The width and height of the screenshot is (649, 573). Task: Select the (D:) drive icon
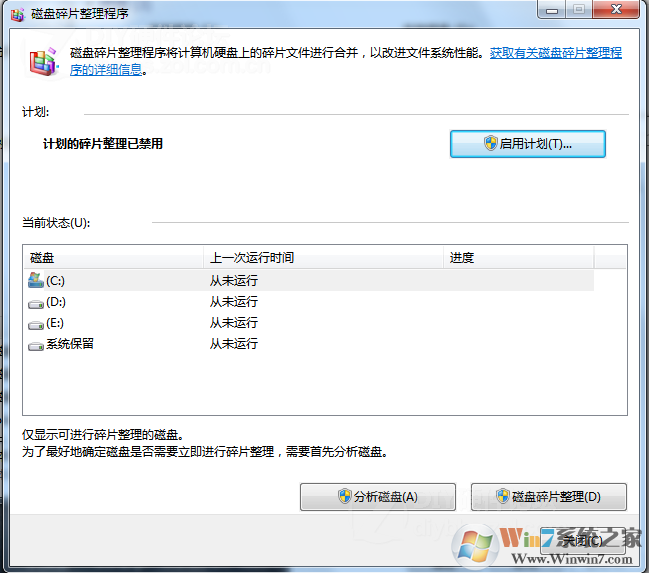(x=36, y=303)
